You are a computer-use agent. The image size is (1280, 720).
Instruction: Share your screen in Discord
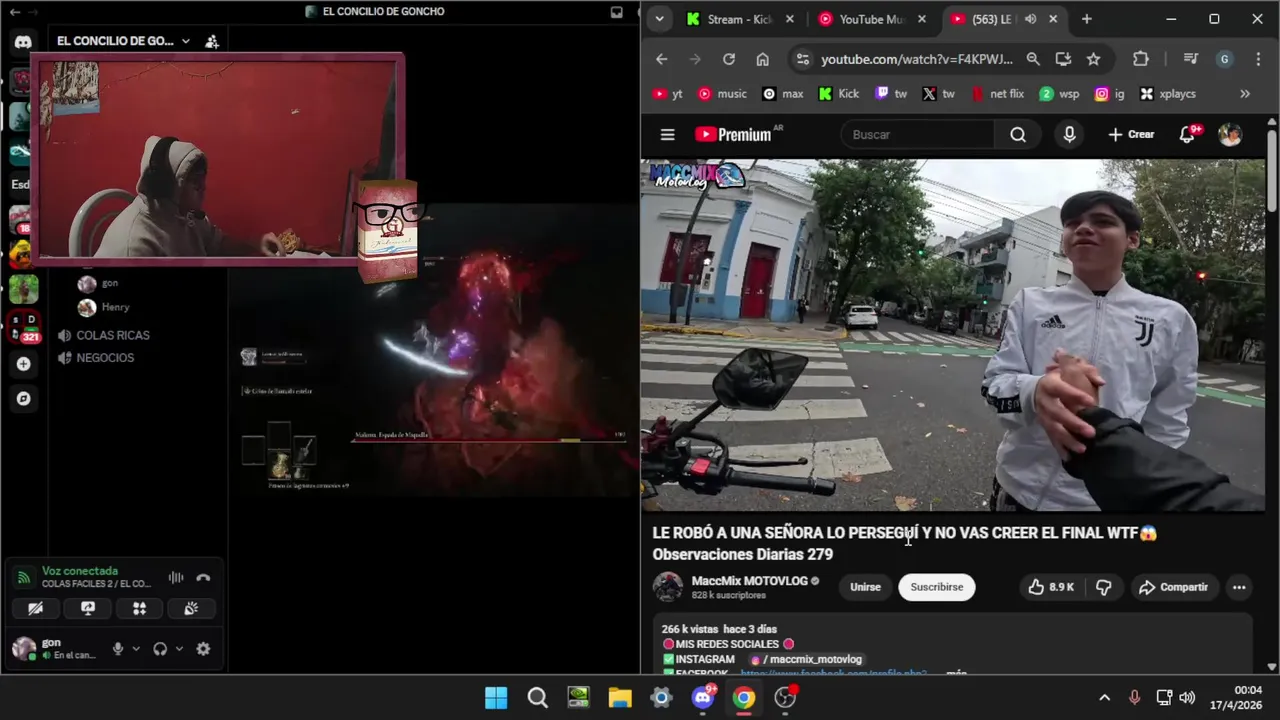click(87, 608)
